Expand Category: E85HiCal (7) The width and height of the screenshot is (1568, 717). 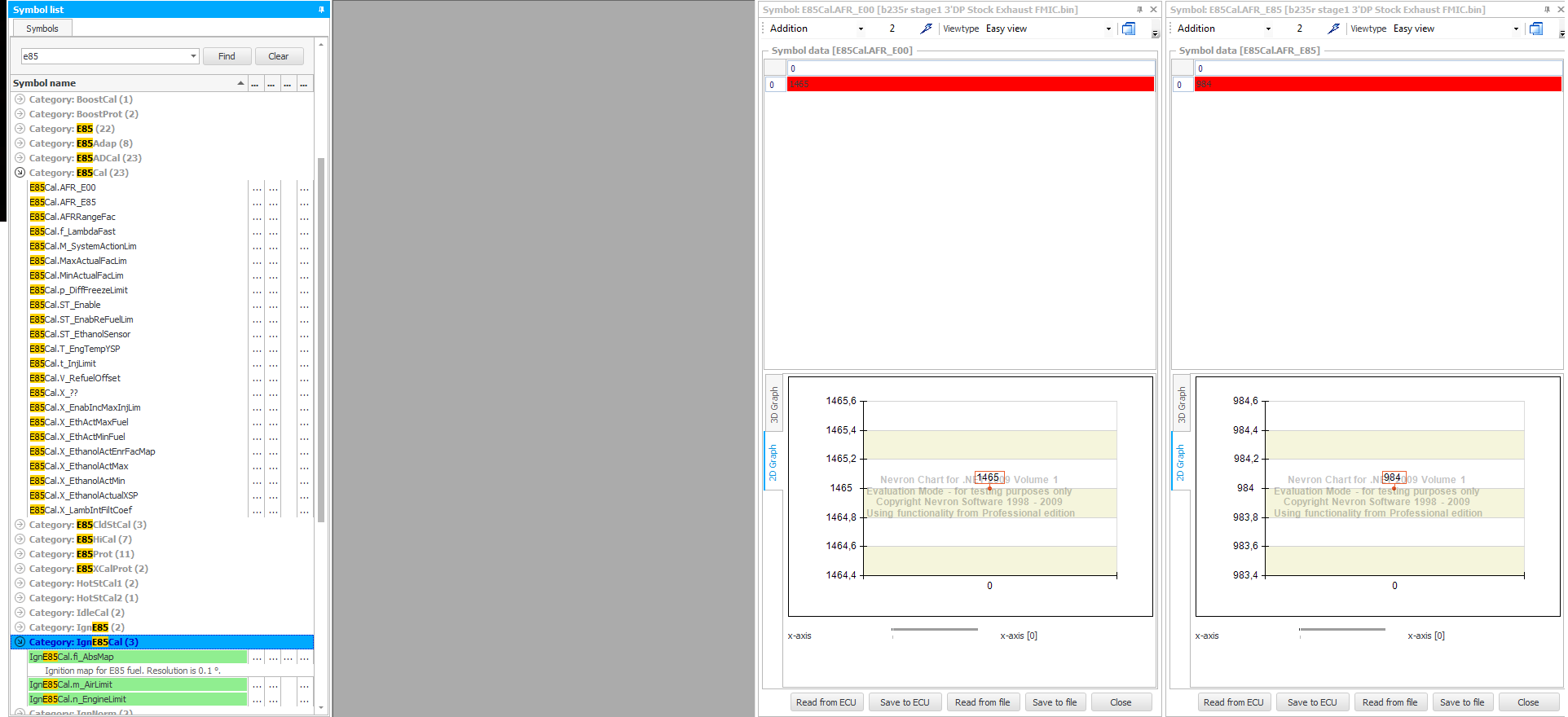[x=20, y=539]
